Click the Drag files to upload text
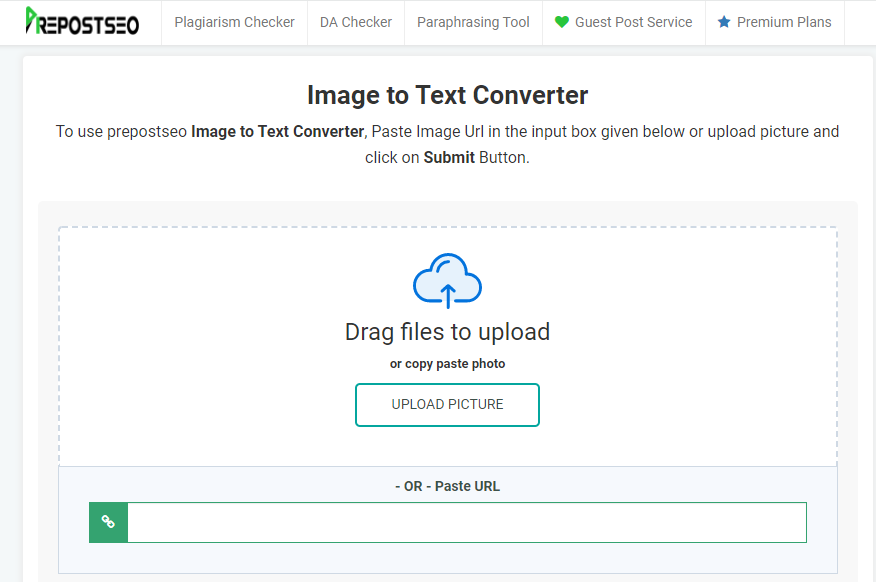The image size is (876, 582). pos(447,332)
